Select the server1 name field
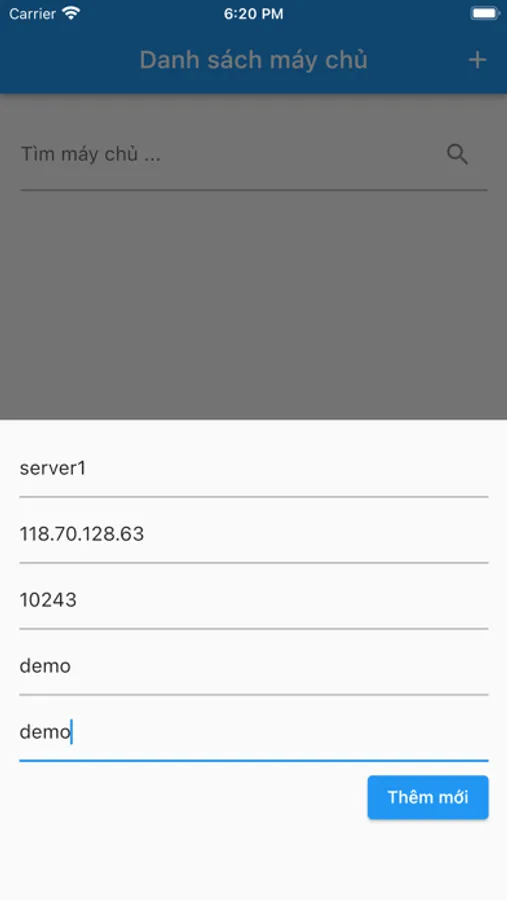 pos(254,469)
